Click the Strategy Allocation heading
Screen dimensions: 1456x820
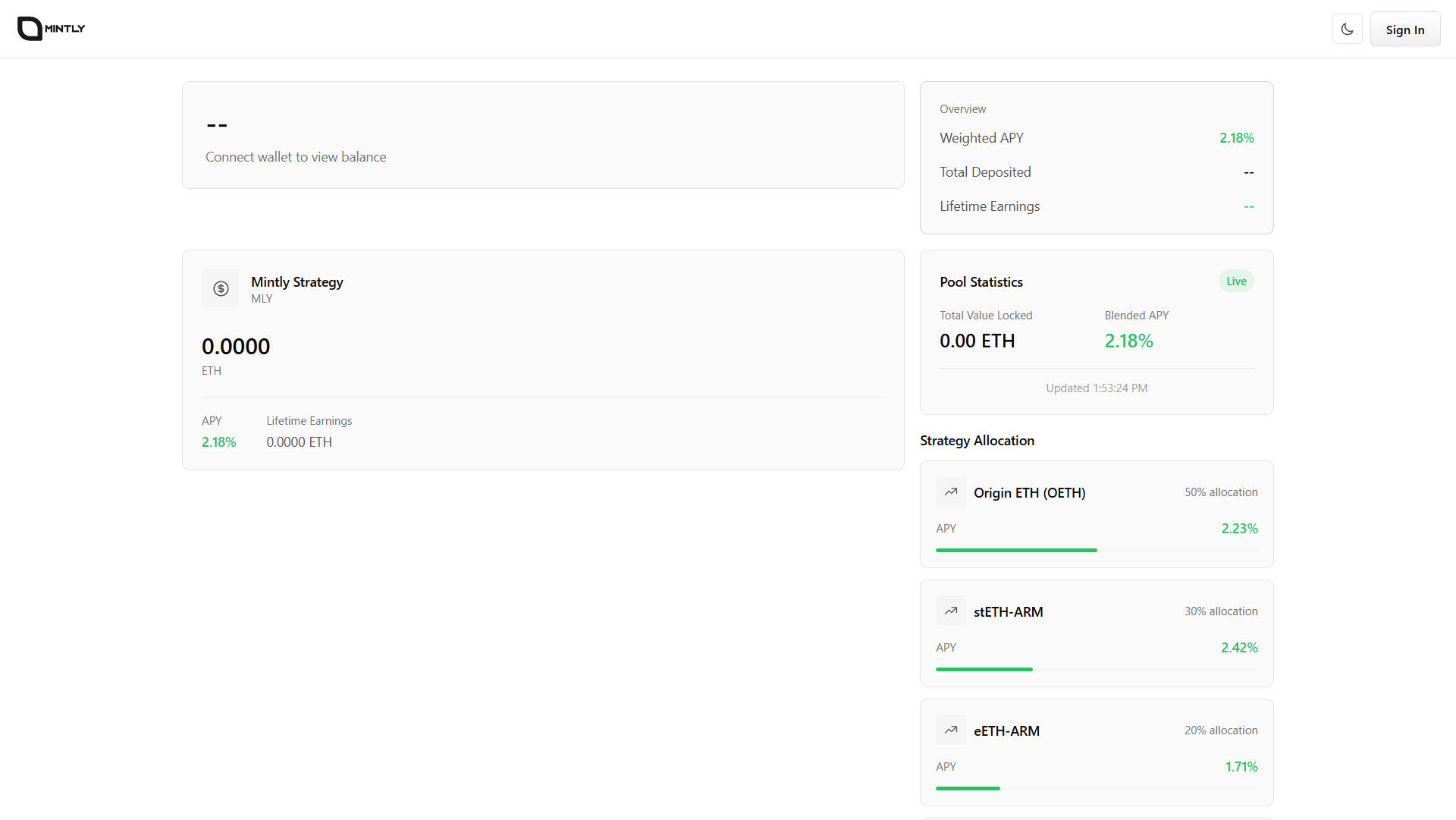(x=977, y=441)
